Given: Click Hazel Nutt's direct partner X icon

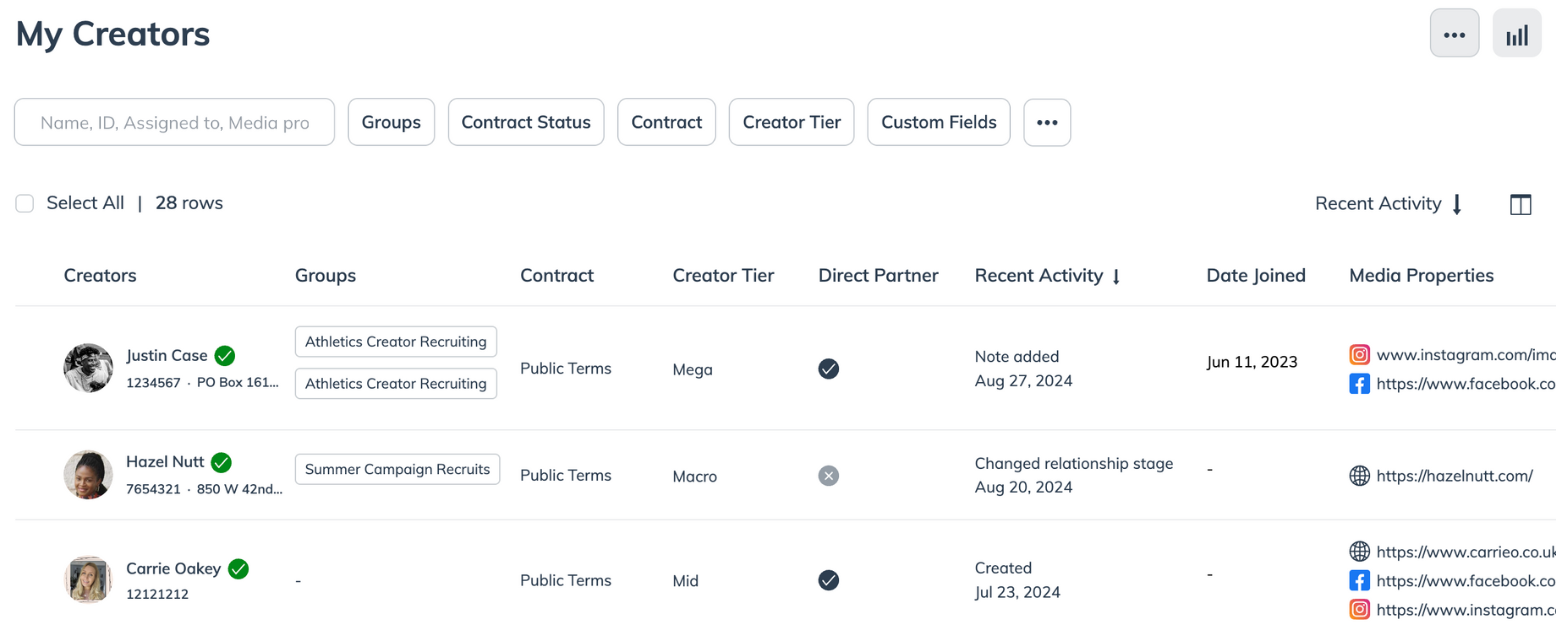Looking at the screenshot, I should (828, 476).
